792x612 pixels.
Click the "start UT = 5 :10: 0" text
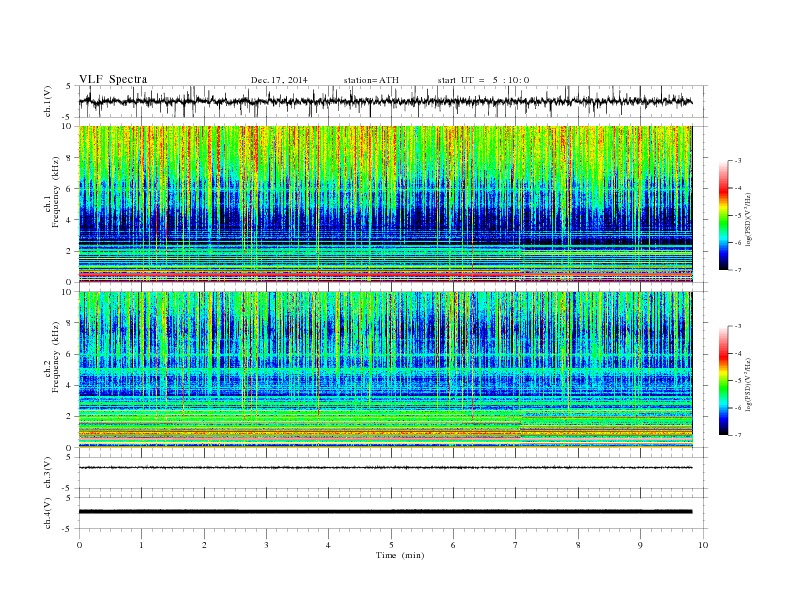point(483,80)
